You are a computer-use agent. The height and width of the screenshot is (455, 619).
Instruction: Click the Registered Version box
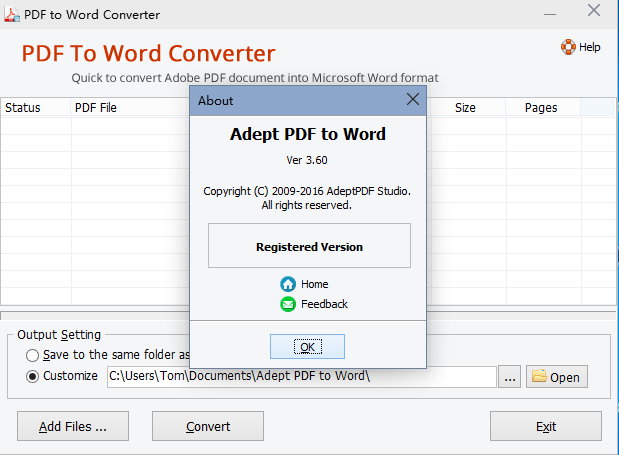(309, 246)
